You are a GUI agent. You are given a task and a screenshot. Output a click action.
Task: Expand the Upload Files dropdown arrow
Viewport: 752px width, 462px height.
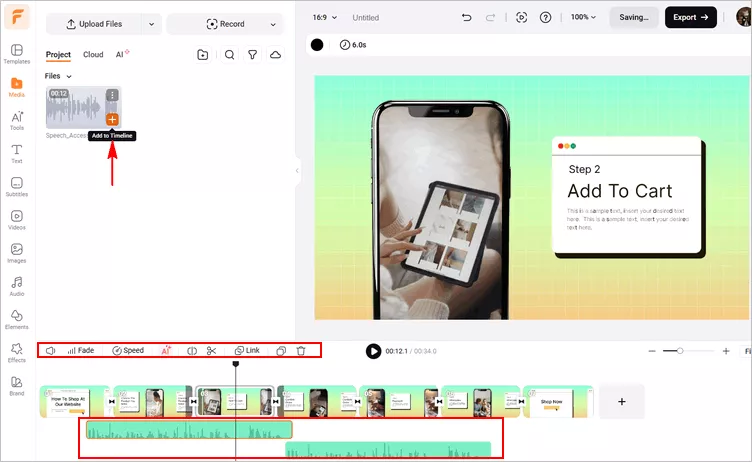point(152,24)
